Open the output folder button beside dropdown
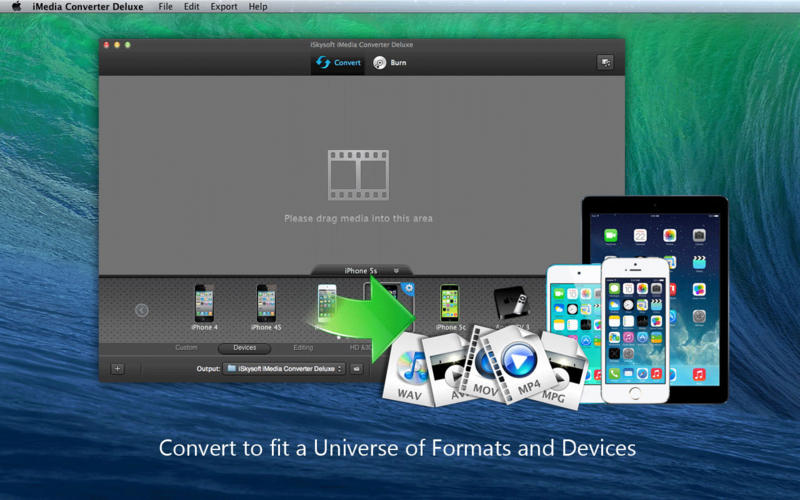 (357, 369)
